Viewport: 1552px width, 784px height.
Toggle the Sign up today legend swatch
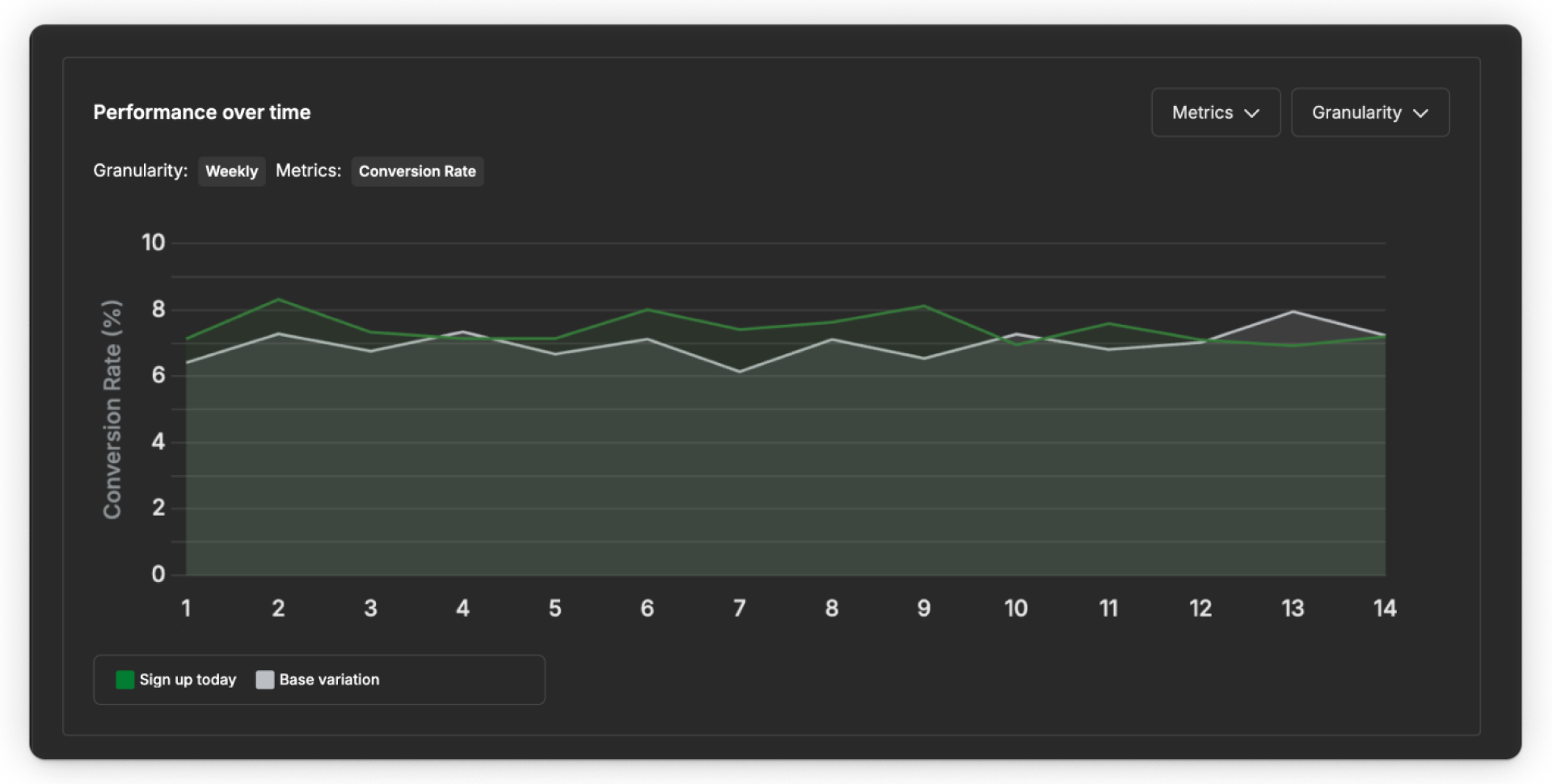[125, 680]
